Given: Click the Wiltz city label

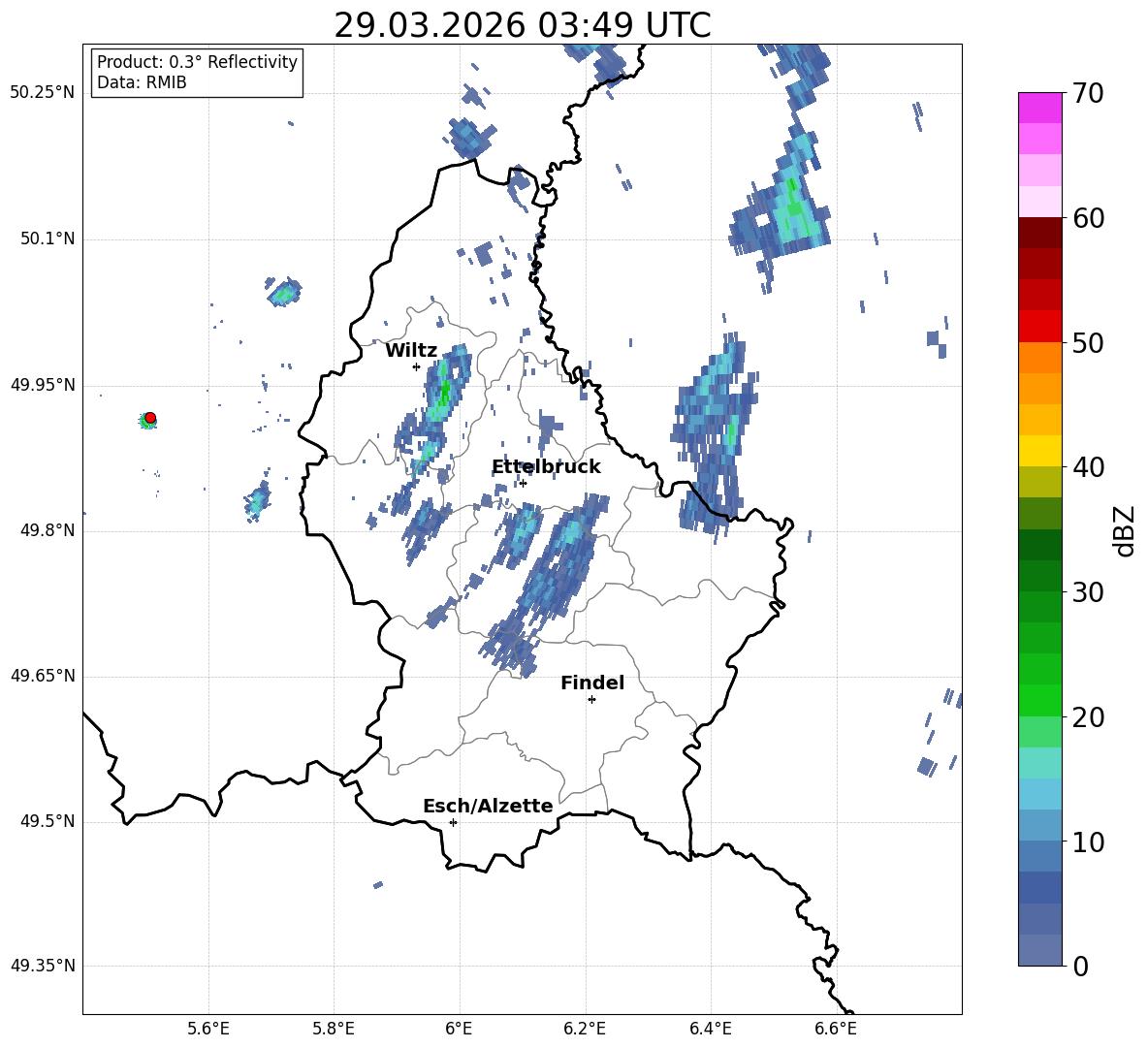Looking at the screenshot, I should [411, 351].
